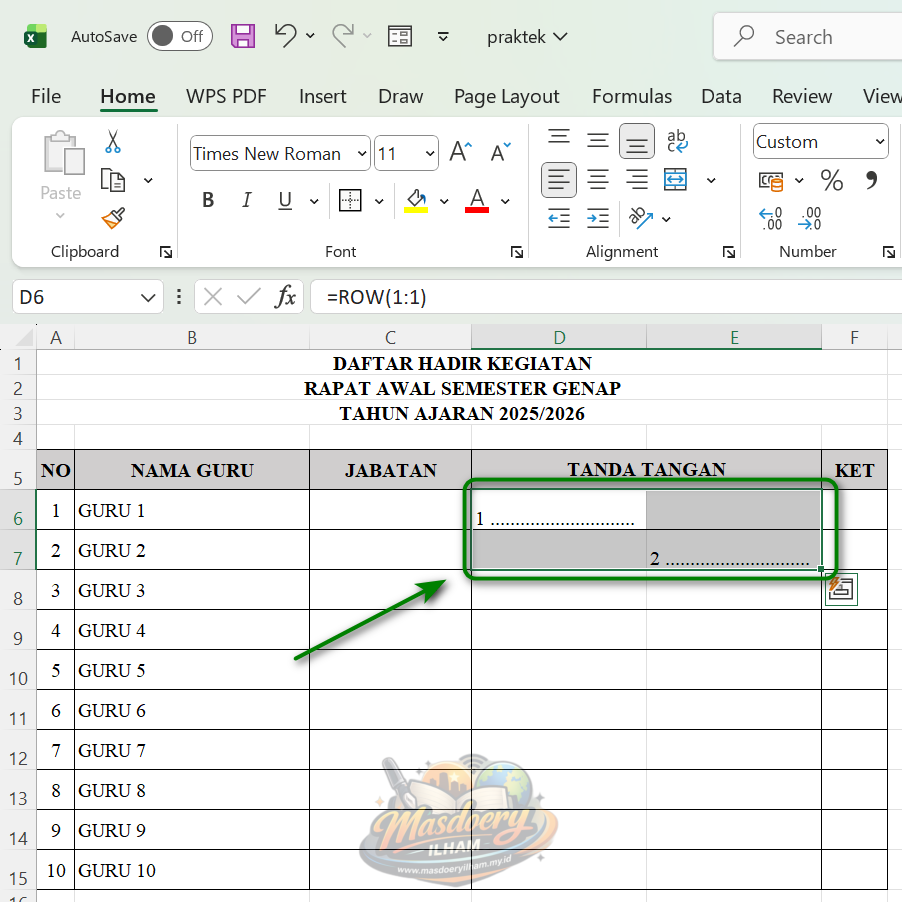
Task: Switch to the Formulas tab
Action: [631, 97]
